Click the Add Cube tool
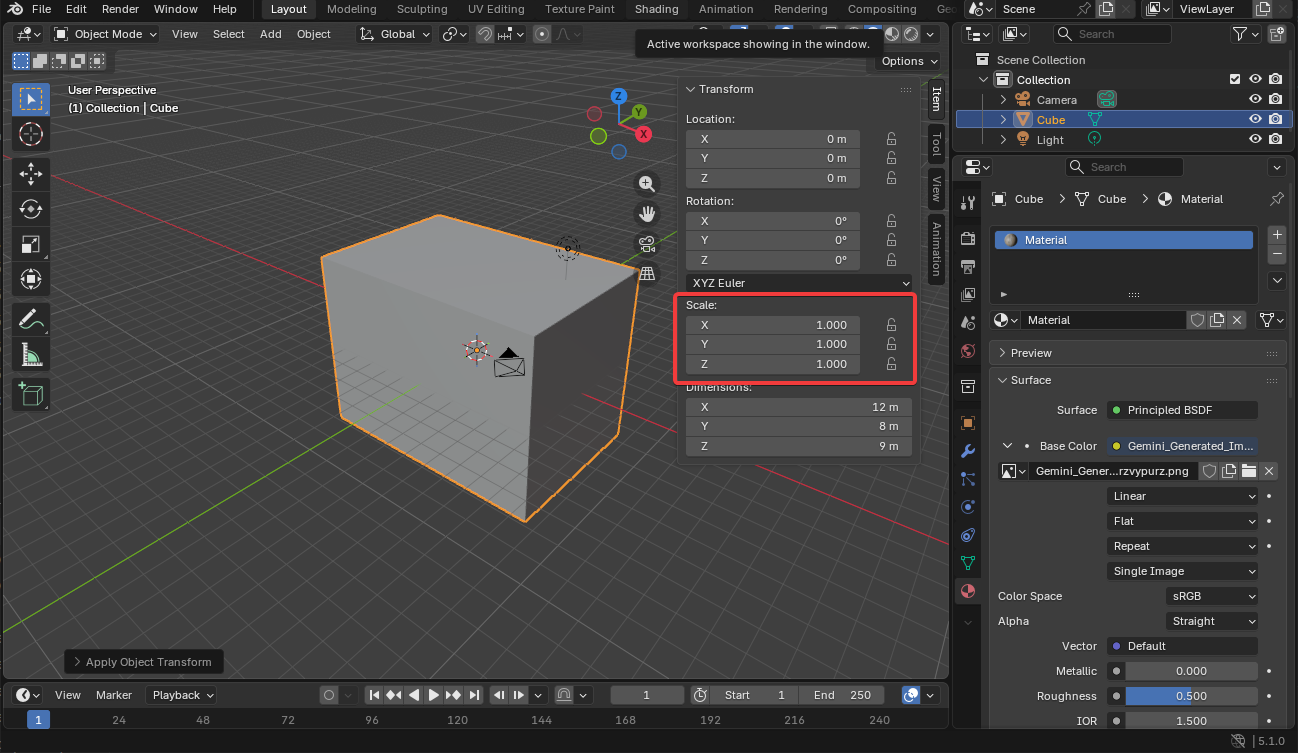 (x=31, y=395)
